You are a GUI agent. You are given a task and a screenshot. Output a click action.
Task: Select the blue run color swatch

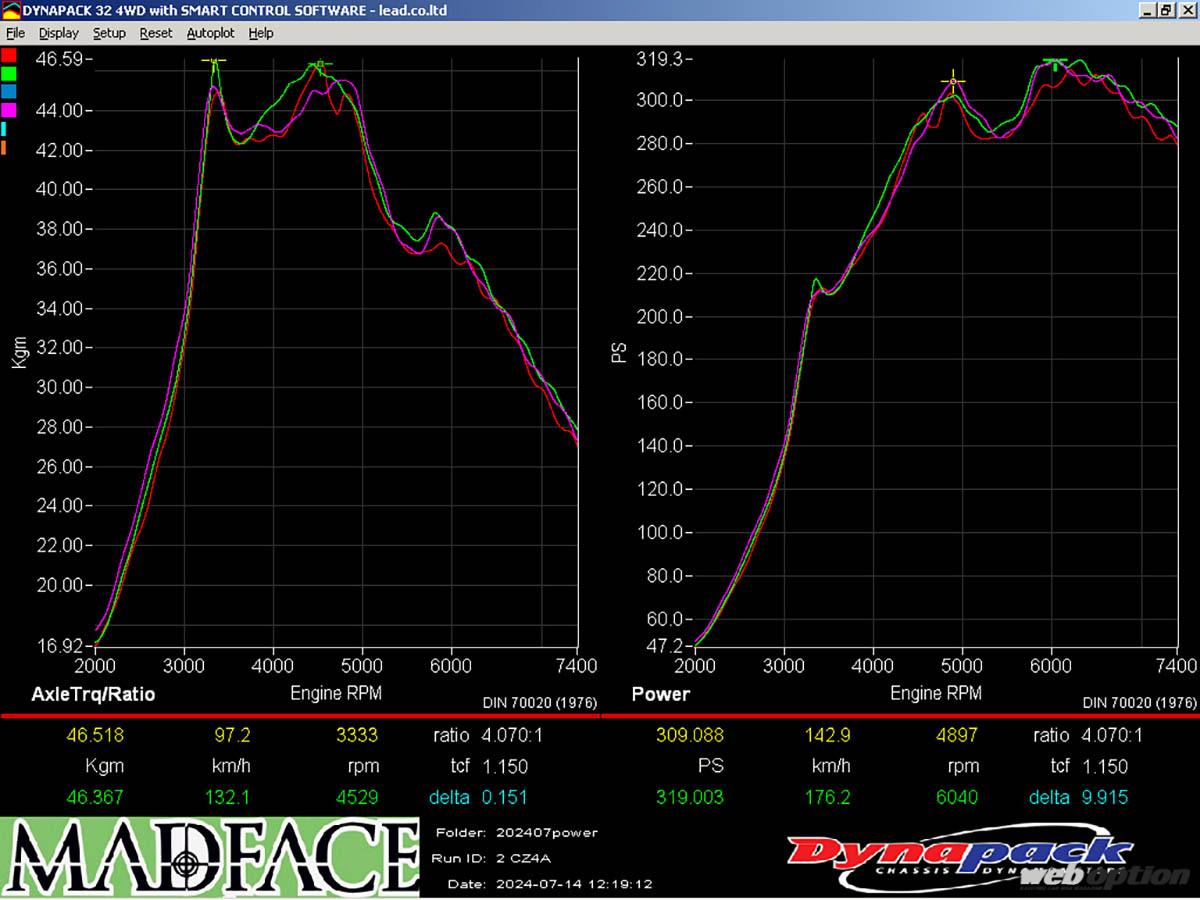[x=10, y=91]
